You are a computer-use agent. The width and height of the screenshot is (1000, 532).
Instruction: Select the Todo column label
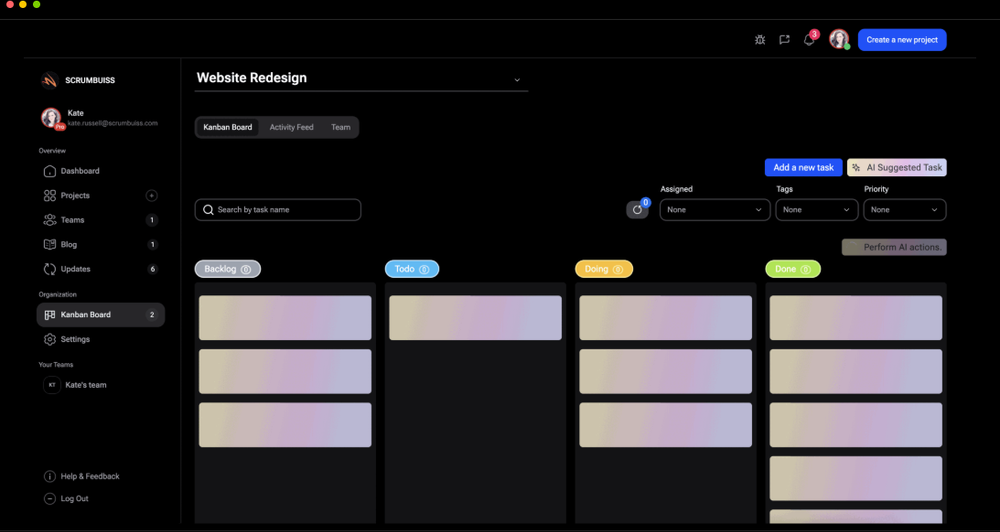point(412,269)
